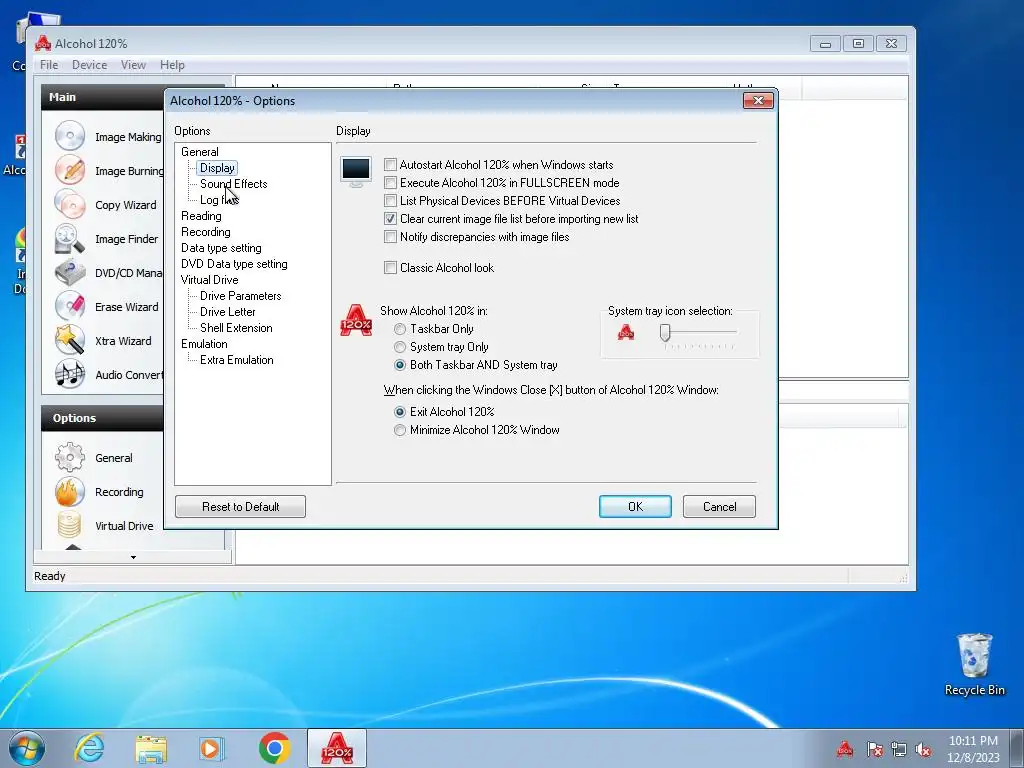The height and width of the screenshot is (768, 1024).
Task: Select Drive Letter tree entry
Action: pos(227,312)
